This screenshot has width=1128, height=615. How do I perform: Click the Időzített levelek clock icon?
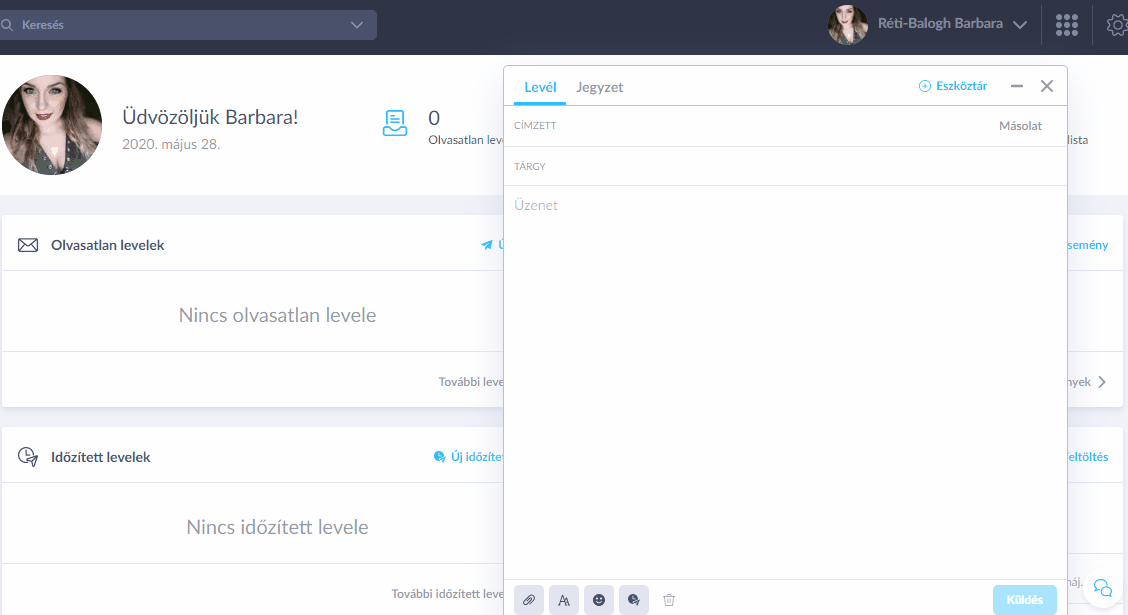click(28, 457)
